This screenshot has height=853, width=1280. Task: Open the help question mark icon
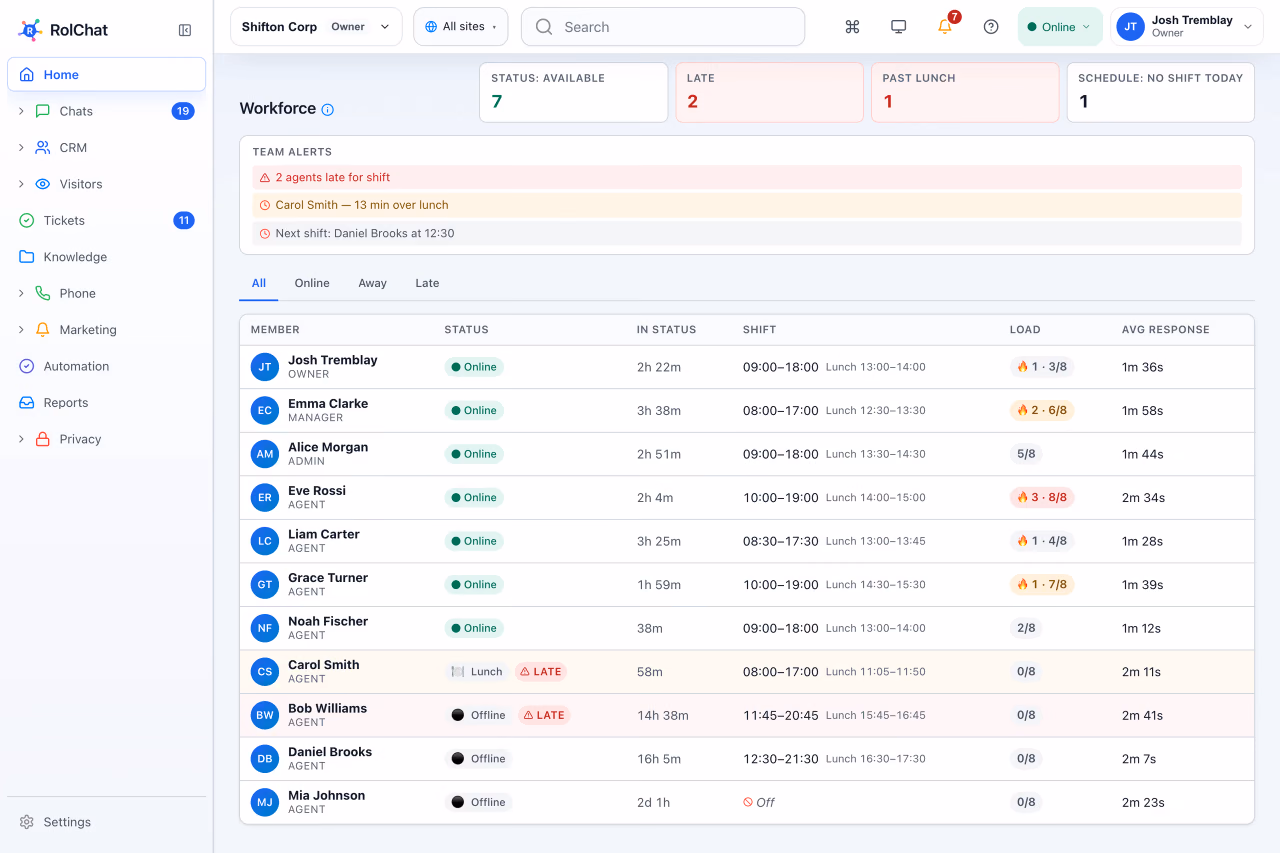coord(991,27)
